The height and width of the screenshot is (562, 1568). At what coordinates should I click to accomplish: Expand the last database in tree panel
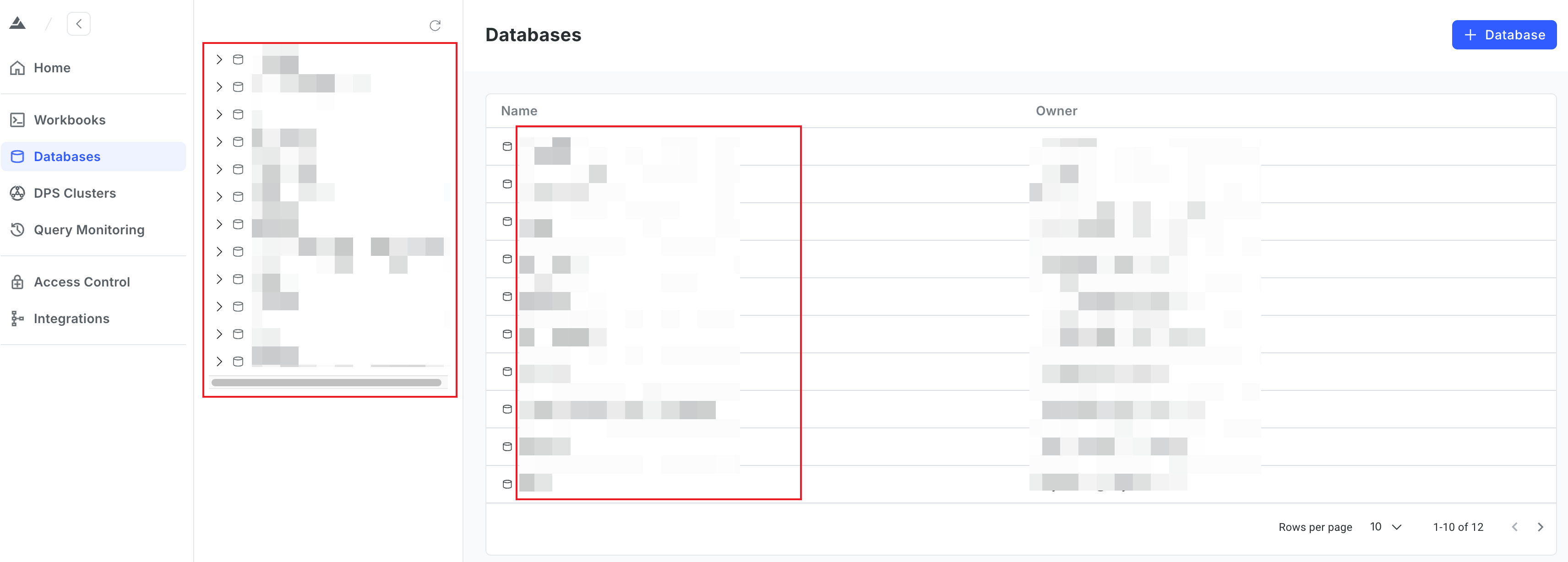219,361
